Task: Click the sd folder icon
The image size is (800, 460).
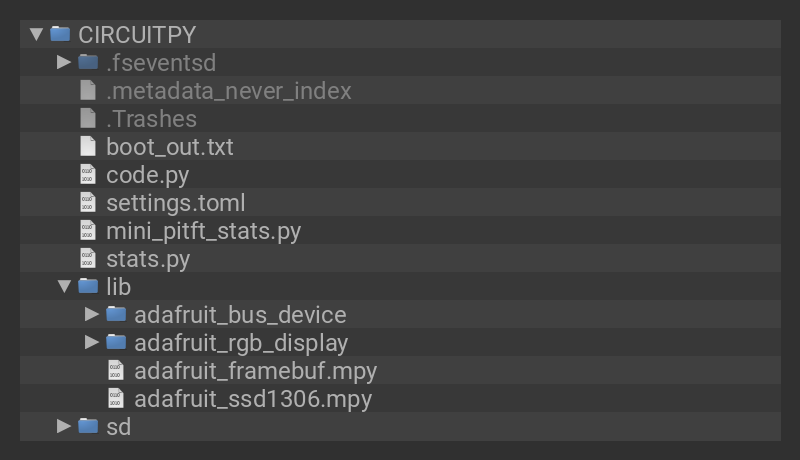Action: pos(88,426)
